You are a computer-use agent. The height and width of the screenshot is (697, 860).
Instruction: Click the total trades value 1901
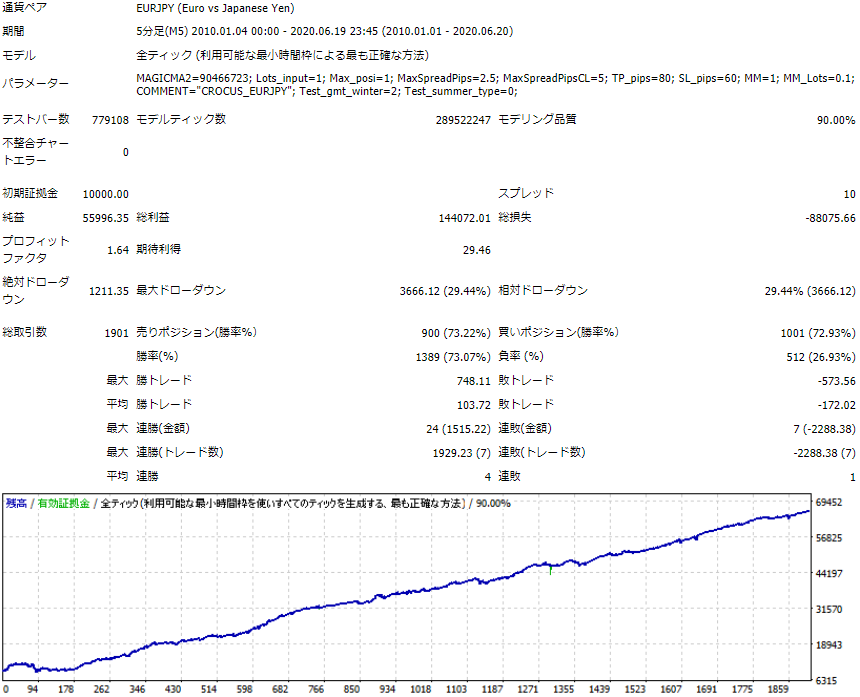(x=115, y=332)
